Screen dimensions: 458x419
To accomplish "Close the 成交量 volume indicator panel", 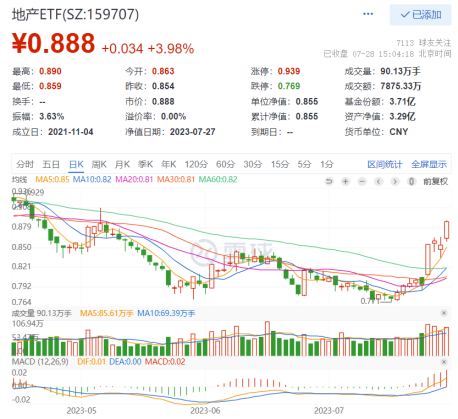I will (444, 313).
